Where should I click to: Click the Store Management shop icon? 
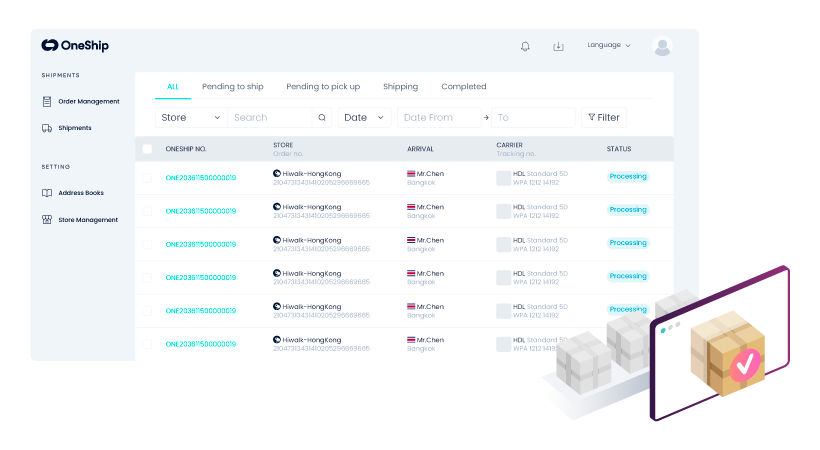pyautogui.click(x=47, y=220)
